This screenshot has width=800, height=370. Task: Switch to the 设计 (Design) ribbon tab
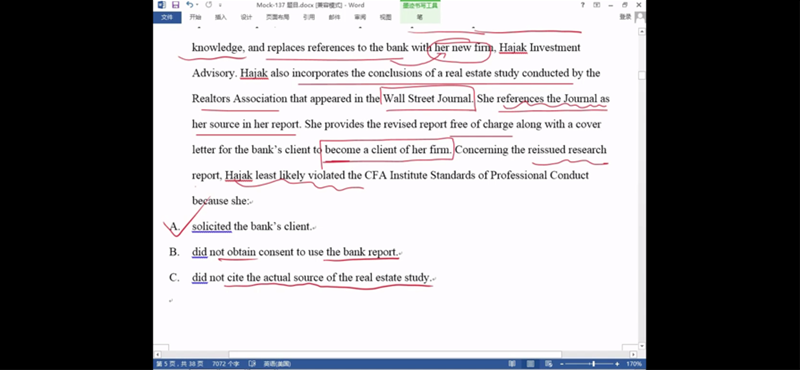(x=246, y=17)
